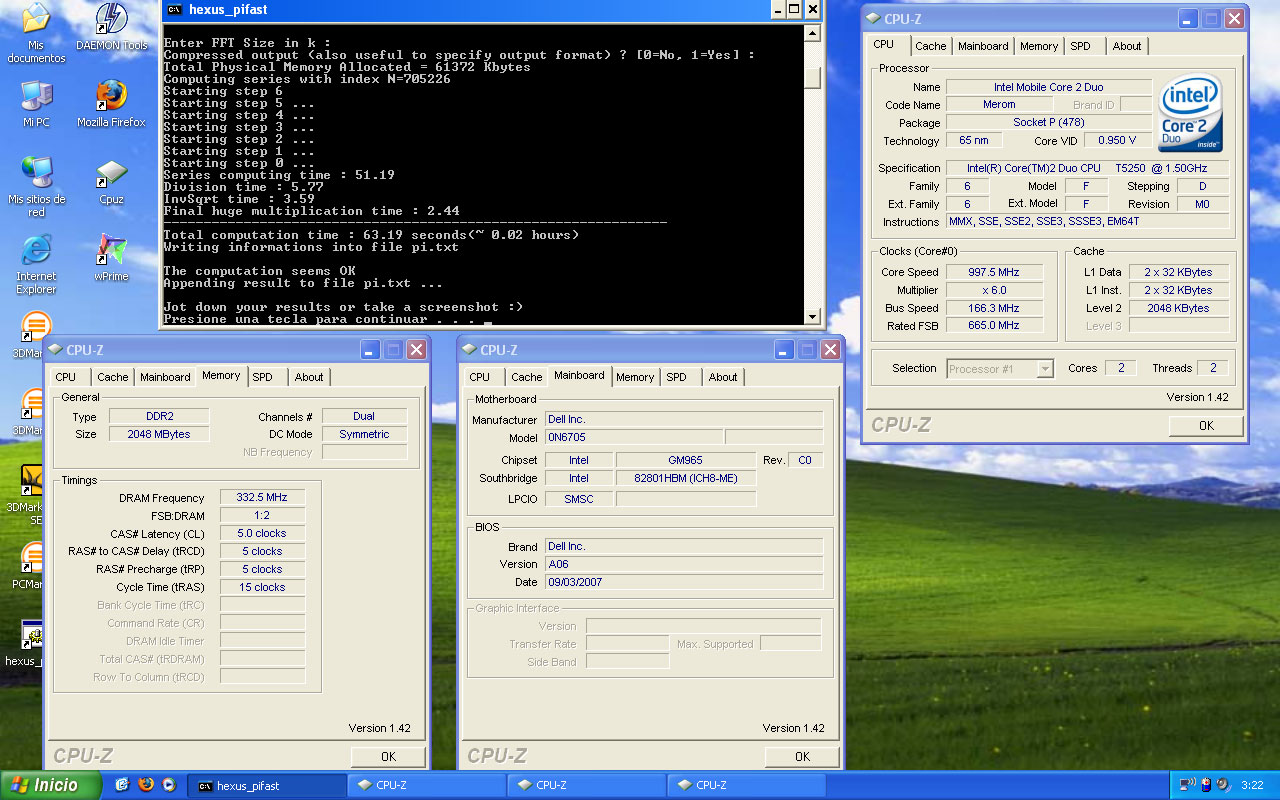Click network connection tray icon
The image size is (1280, 800).
pyautogui.click(x=1187, y=785)
